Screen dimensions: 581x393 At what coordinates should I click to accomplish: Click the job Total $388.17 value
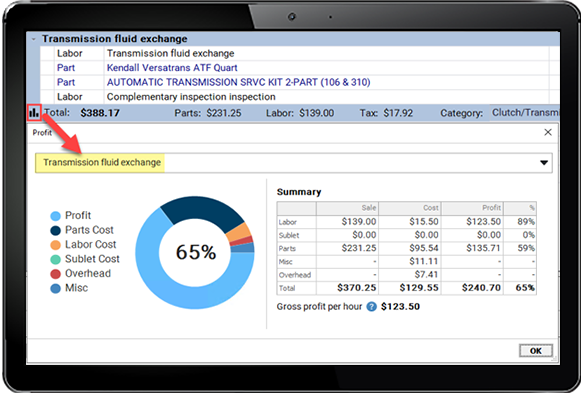(100, 113)
